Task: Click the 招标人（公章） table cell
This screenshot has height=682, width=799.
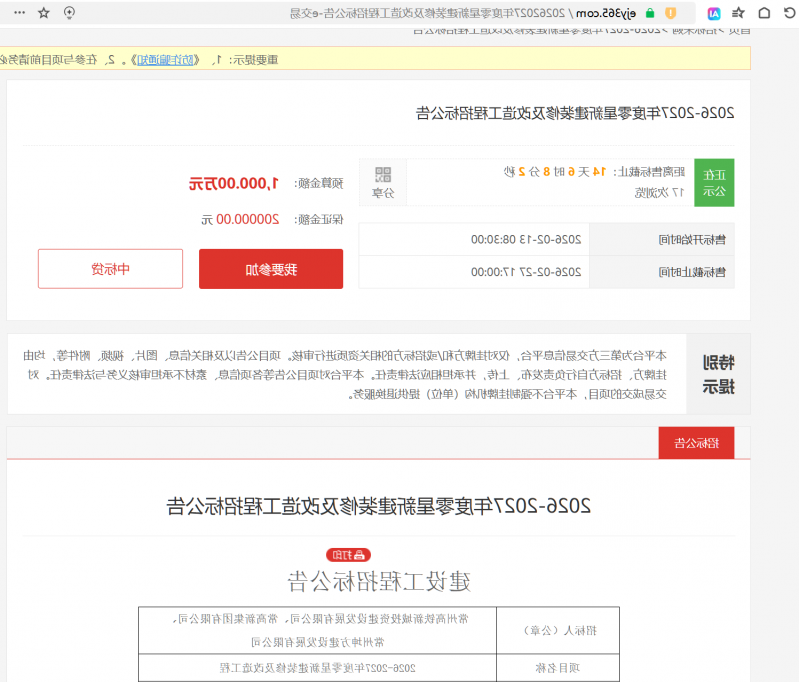Action: coord(558,631)
